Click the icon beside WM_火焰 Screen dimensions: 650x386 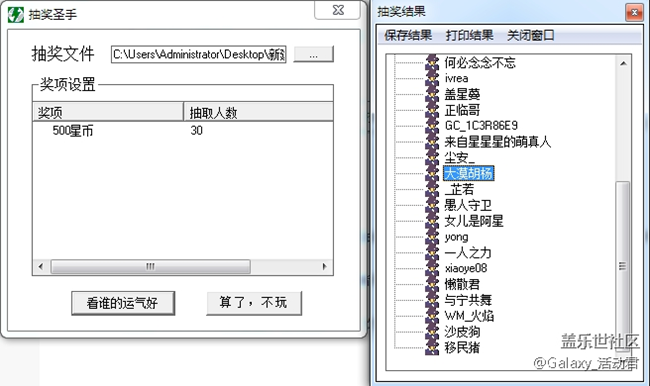[x=432, y=316]
